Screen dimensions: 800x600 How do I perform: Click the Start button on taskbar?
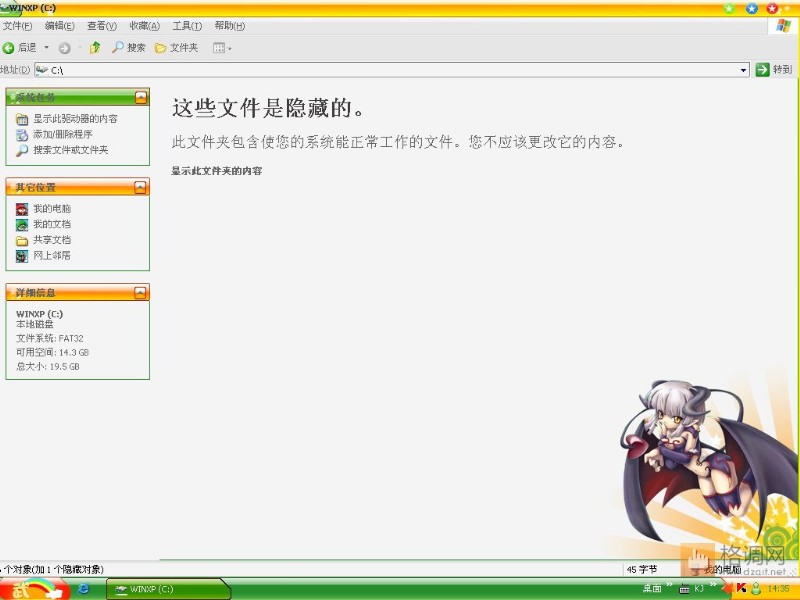[34, 589]
